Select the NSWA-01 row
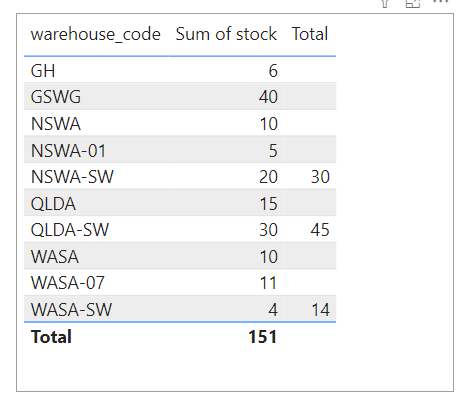Screen dimensions: 476x403 (180, 150)
